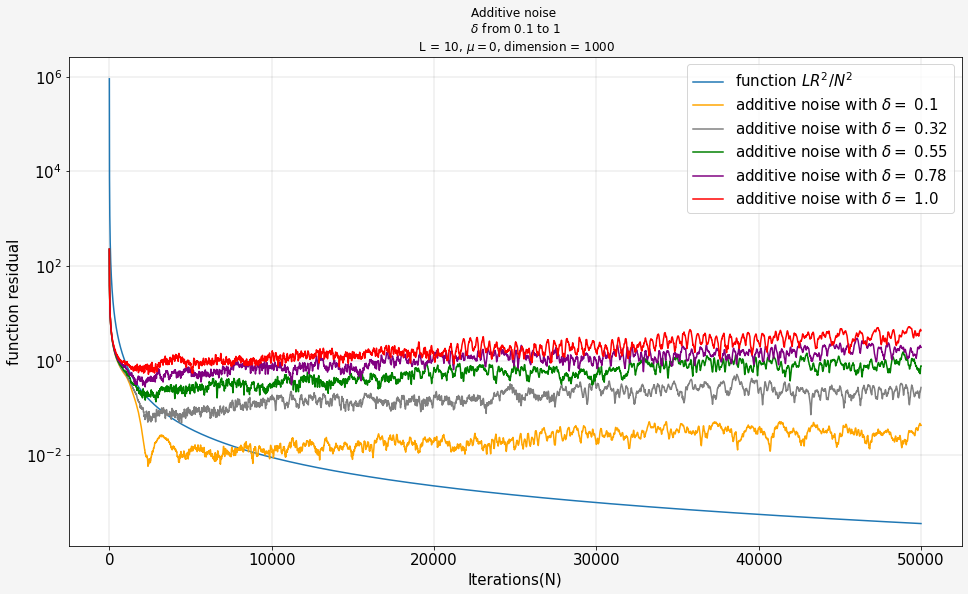This screenshot has height=594, width=968.
Task: Click the 30000 x-axis tick label
Action: (x=596, y=560)
